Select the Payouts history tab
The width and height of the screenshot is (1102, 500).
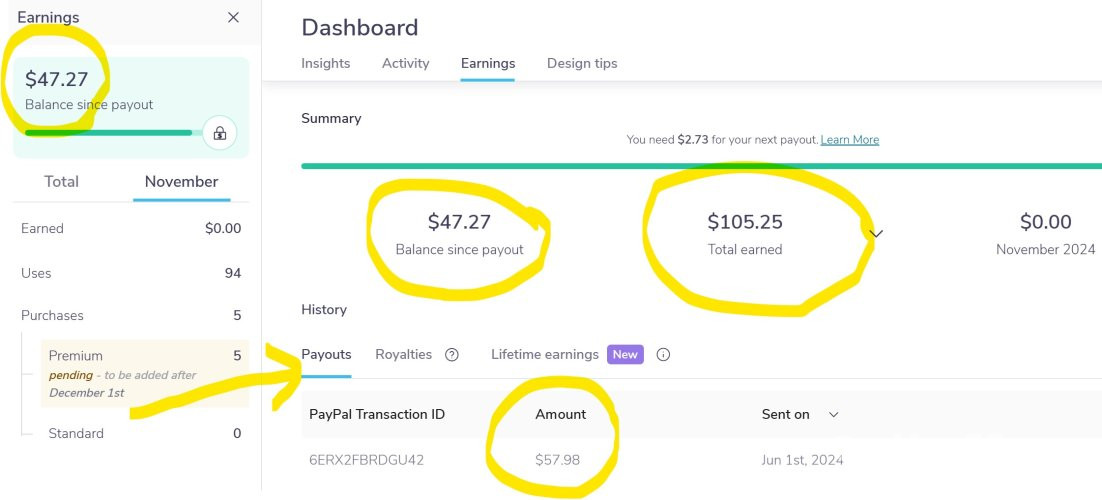[x=326, y=354]
